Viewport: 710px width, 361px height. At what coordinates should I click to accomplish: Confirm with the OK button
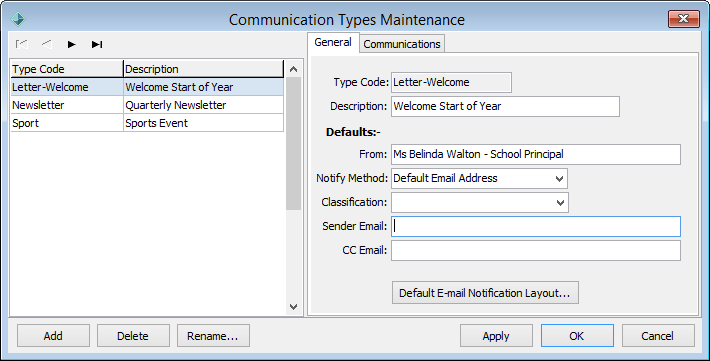pyautogui.click(x=577, y=336)
